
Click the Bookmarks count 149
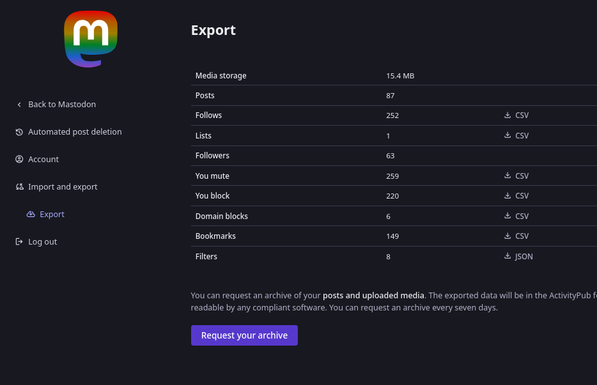click(393, 236)
